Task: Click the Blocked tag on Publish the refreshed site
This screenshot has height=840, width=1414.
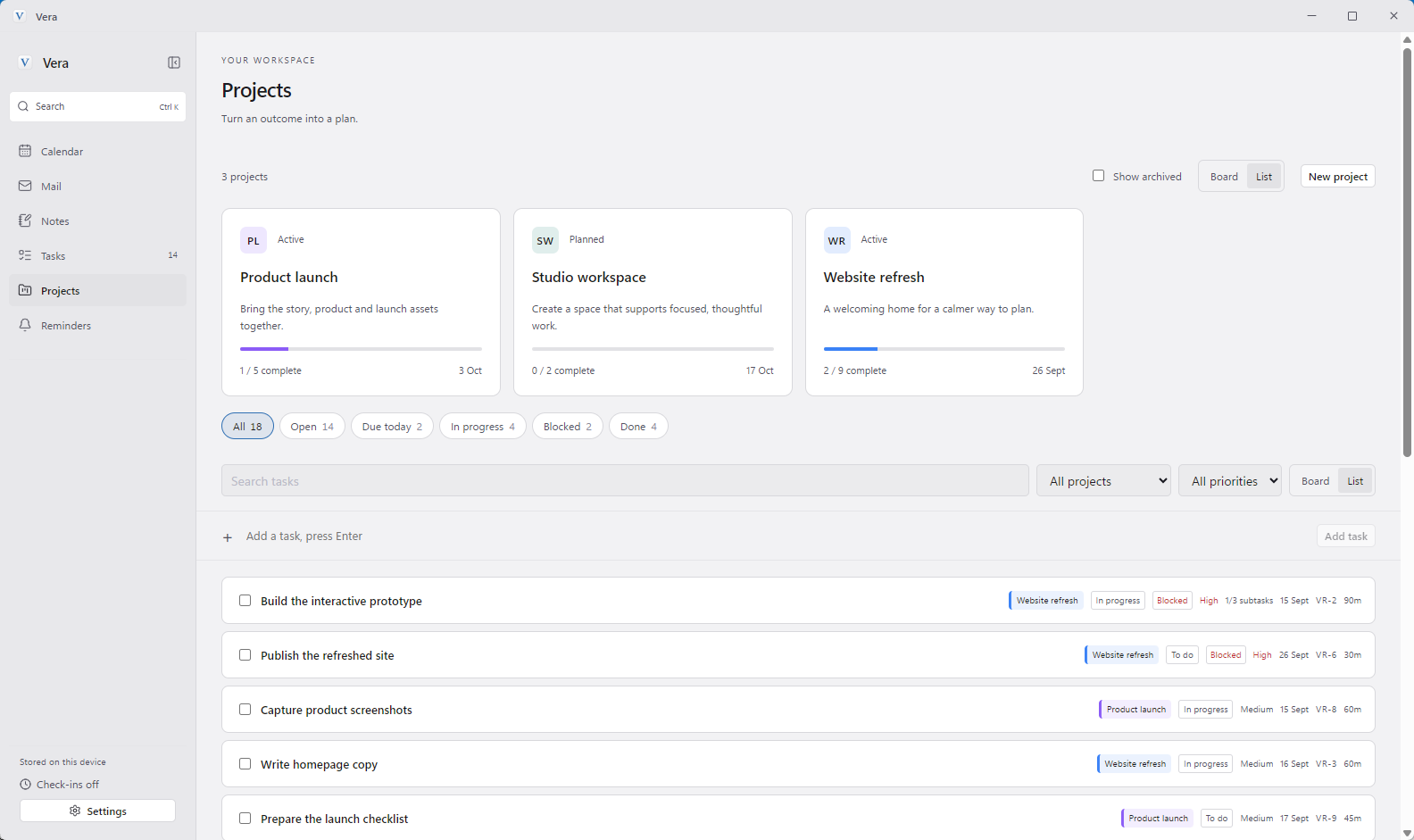Action: coord(1226,655)
